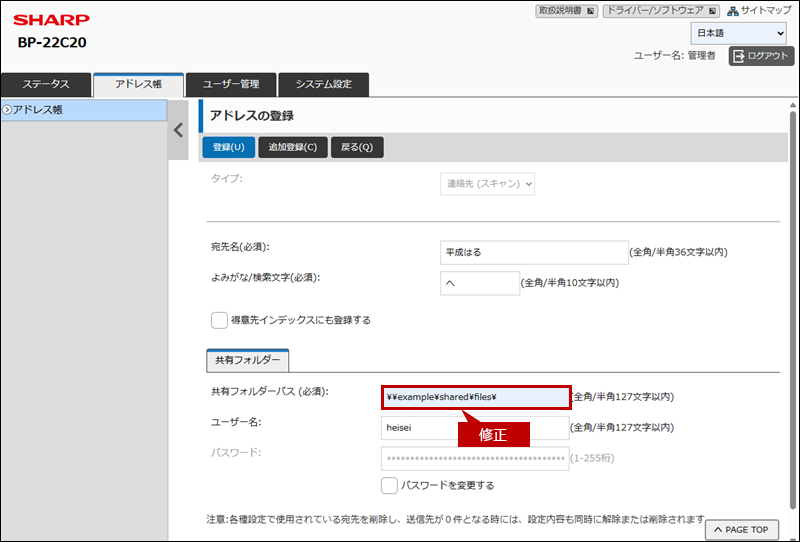The width and height of the screenshot is (800, 542).
Task: Click the 共有フォルダーパス input field
Action: (475, 397)
